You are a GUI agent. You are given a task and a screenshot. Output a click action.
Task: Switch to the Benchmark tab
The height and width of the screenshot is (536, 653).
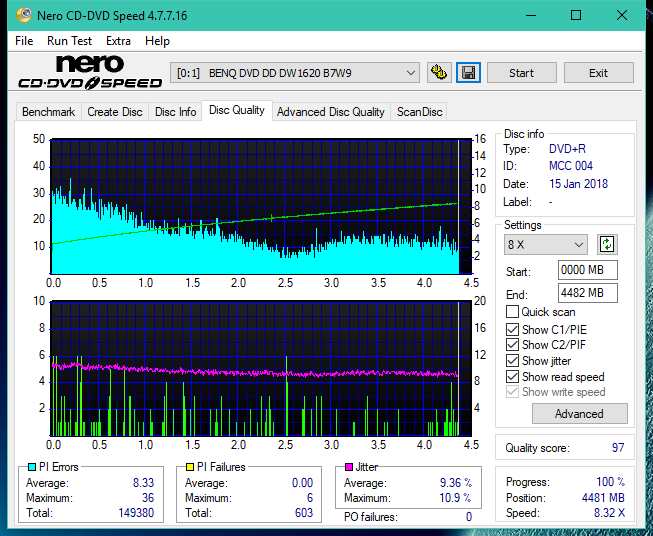pyautogui.click(x=49, y=112)
